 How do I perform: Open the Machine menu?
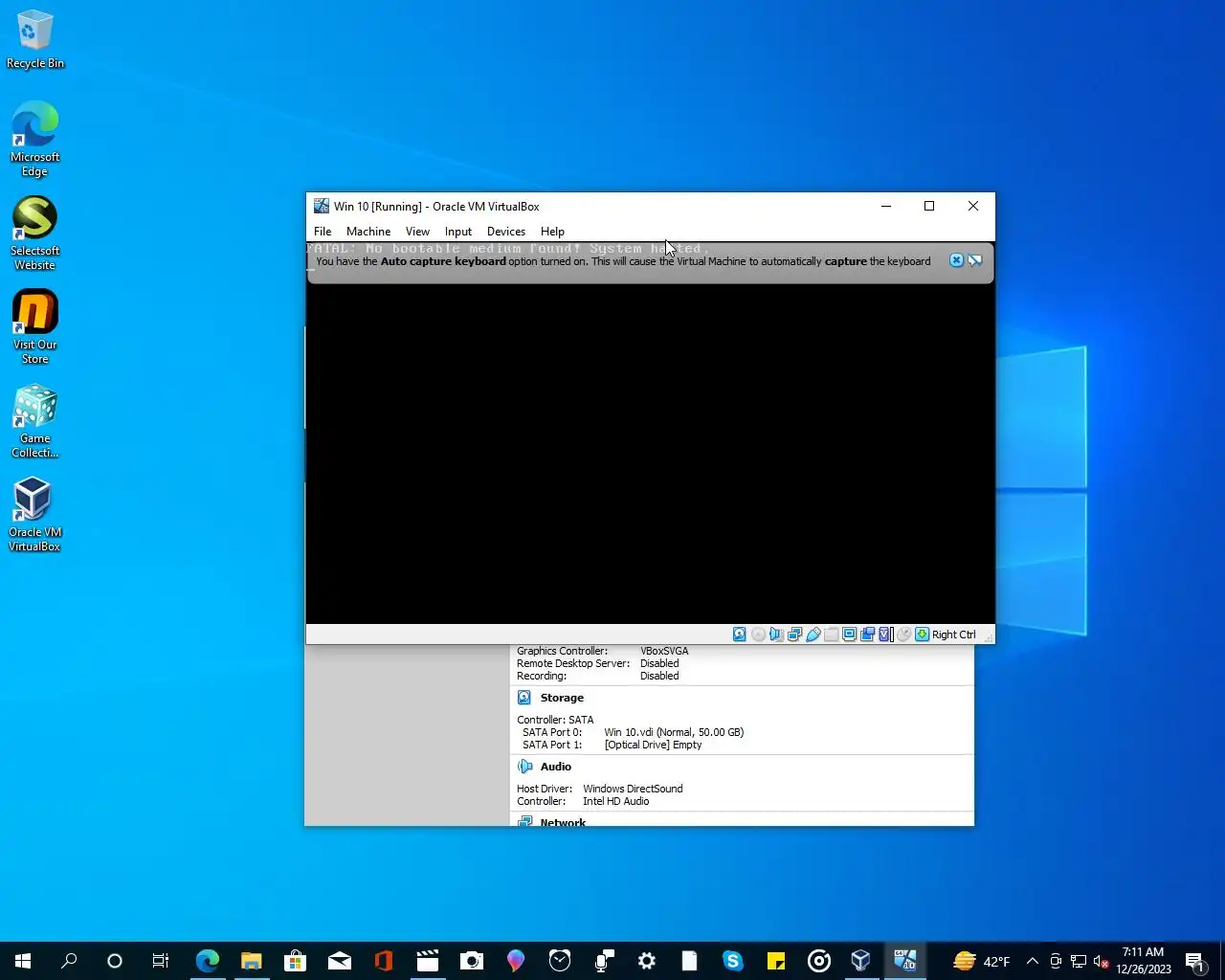(368, 232)
